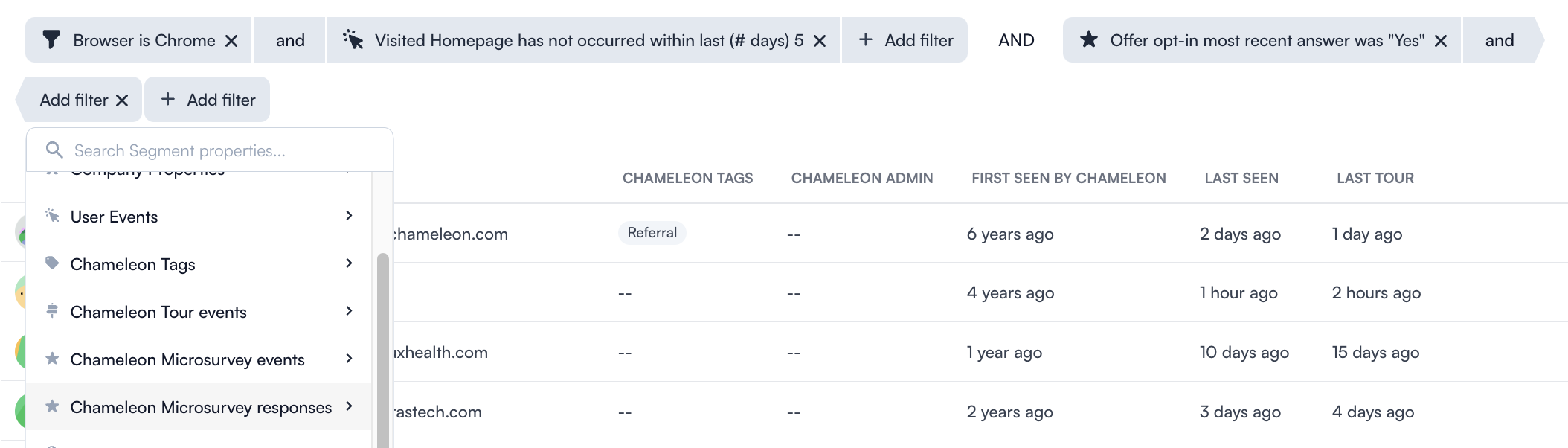
Task: Click the signpost icon beside Tour events
Action: pos(52,311)
